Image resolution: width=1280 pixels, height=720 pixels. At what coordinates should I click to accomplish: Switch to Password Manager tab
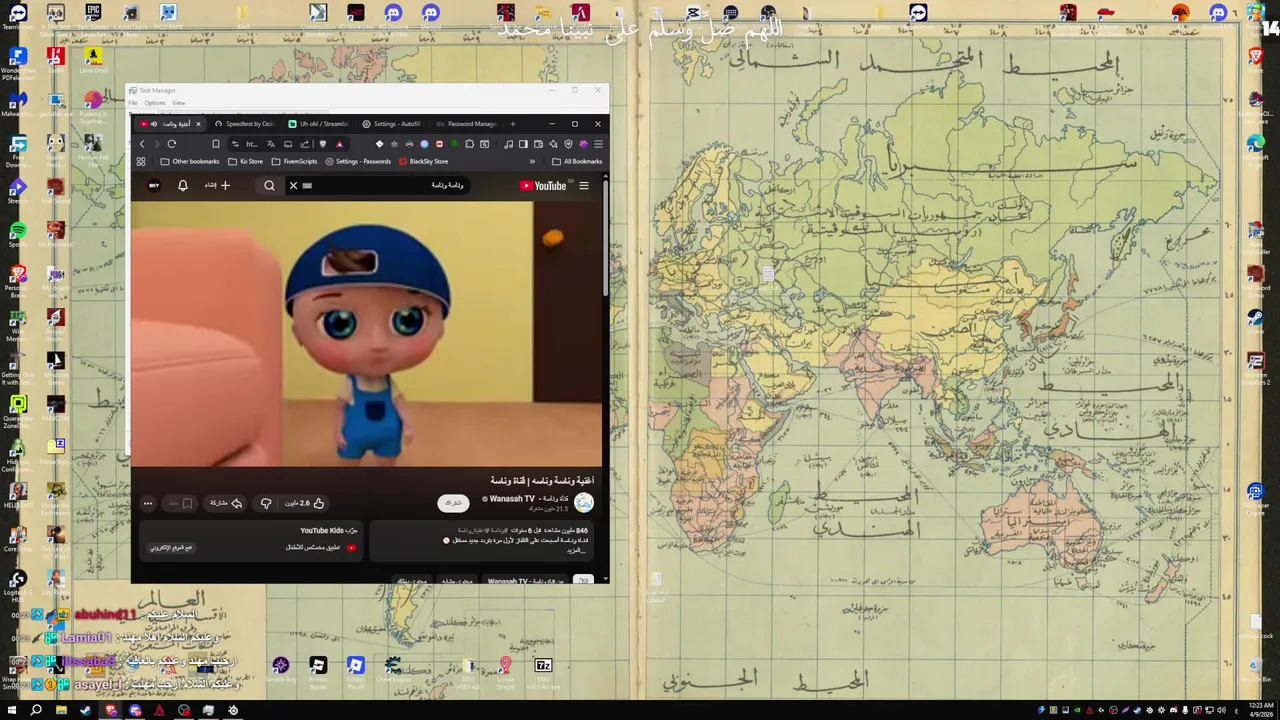tap(466, 124)
